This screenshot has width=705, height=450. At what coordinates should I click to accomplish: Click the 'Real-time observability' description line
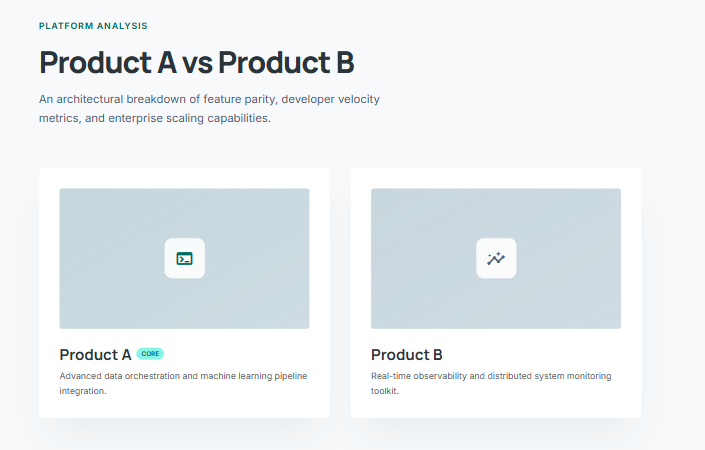(x=491, y=376)
